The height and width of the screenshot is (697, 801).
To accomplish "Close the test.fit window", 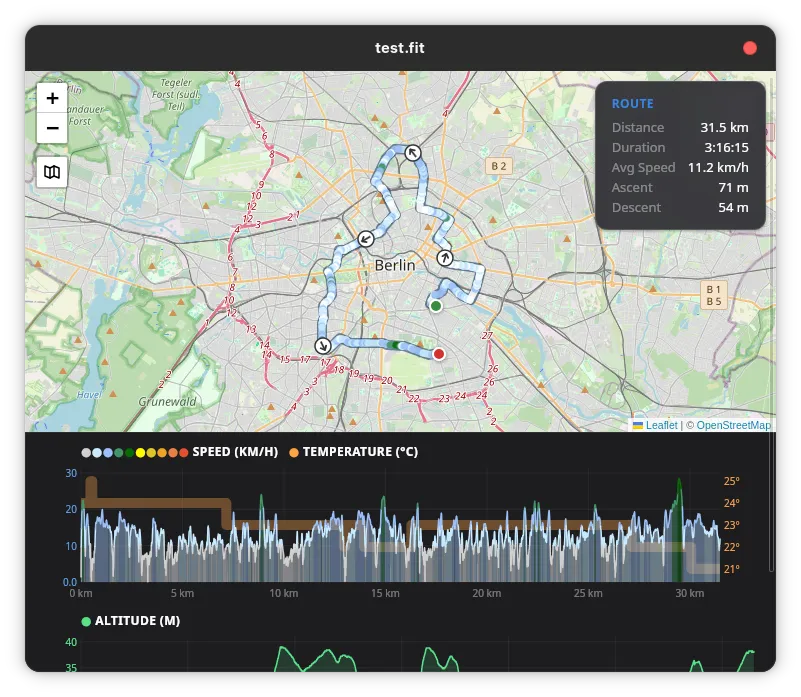I will [x=750, y=48].
